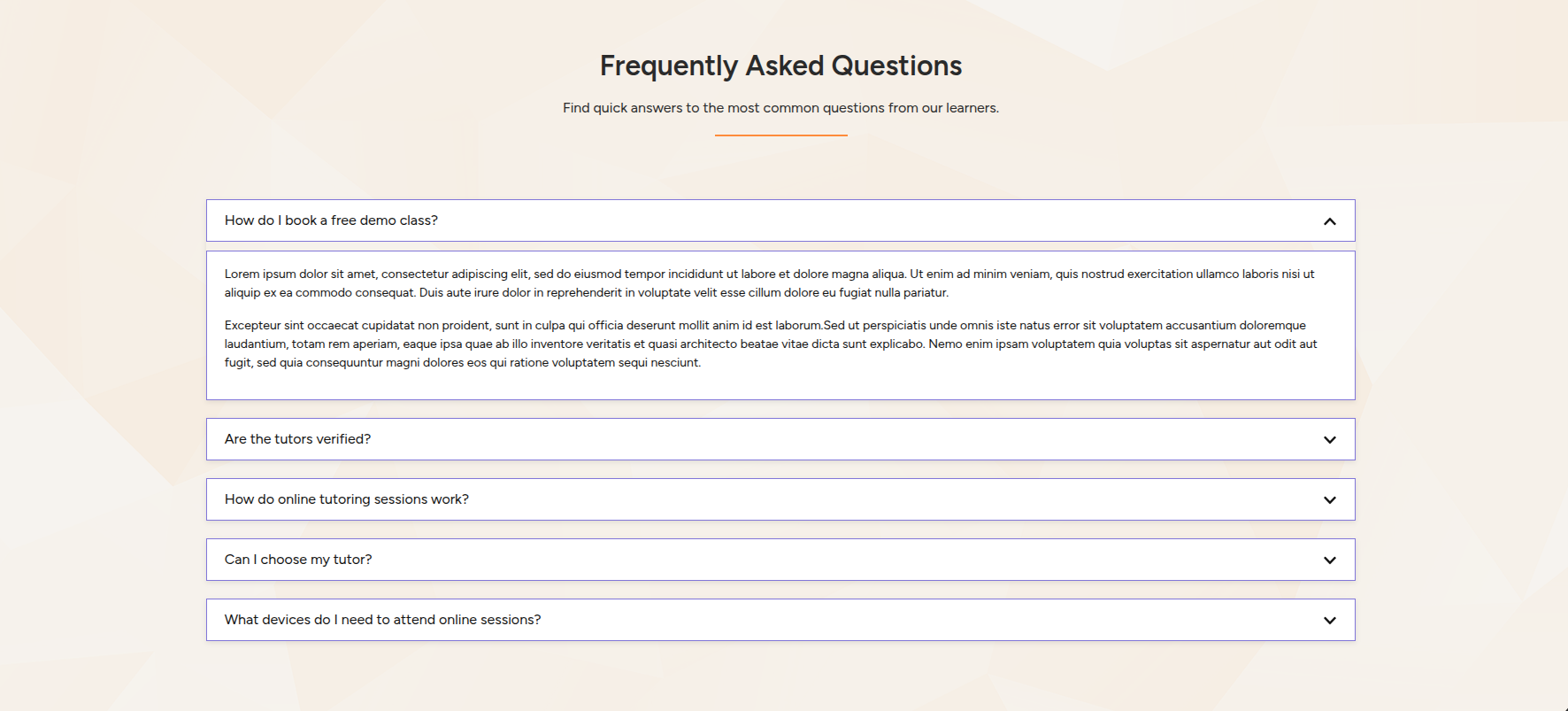
Task: Click chevron for devices needed question
Action: coord(1329,621)
